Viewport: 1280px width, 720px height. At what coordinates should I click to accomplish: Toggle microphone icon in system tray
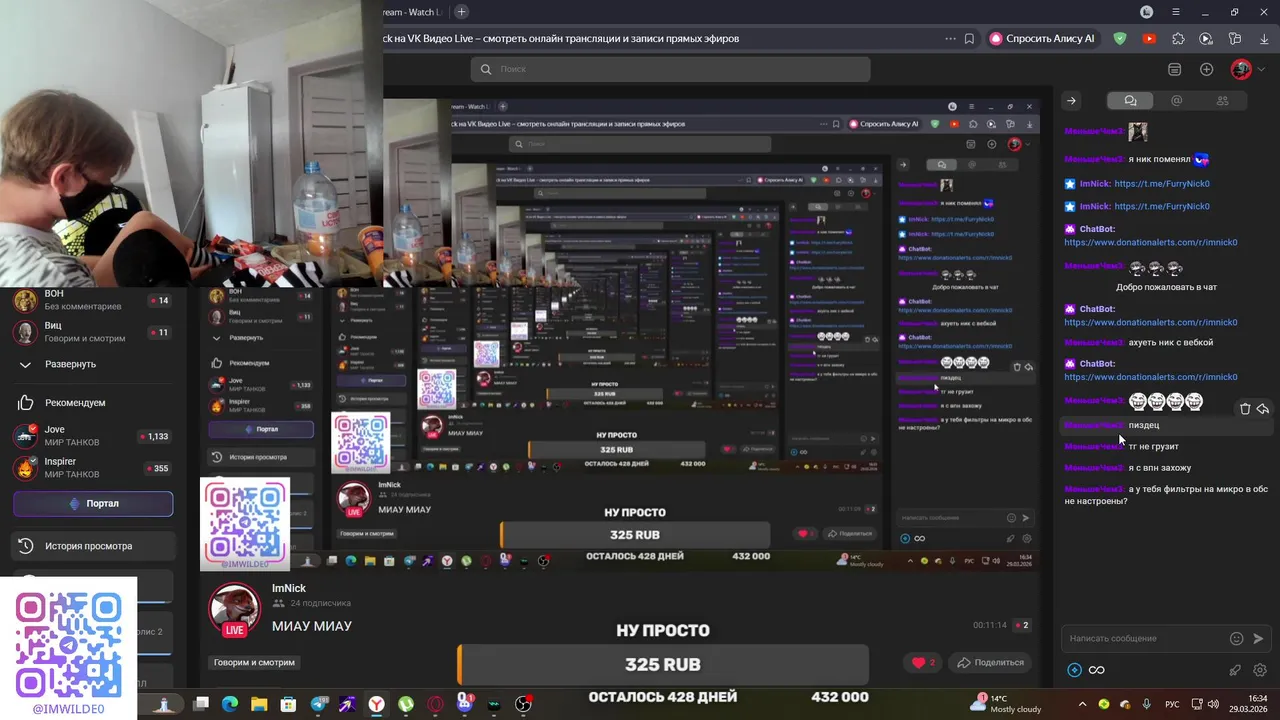tap(1146, 704)
